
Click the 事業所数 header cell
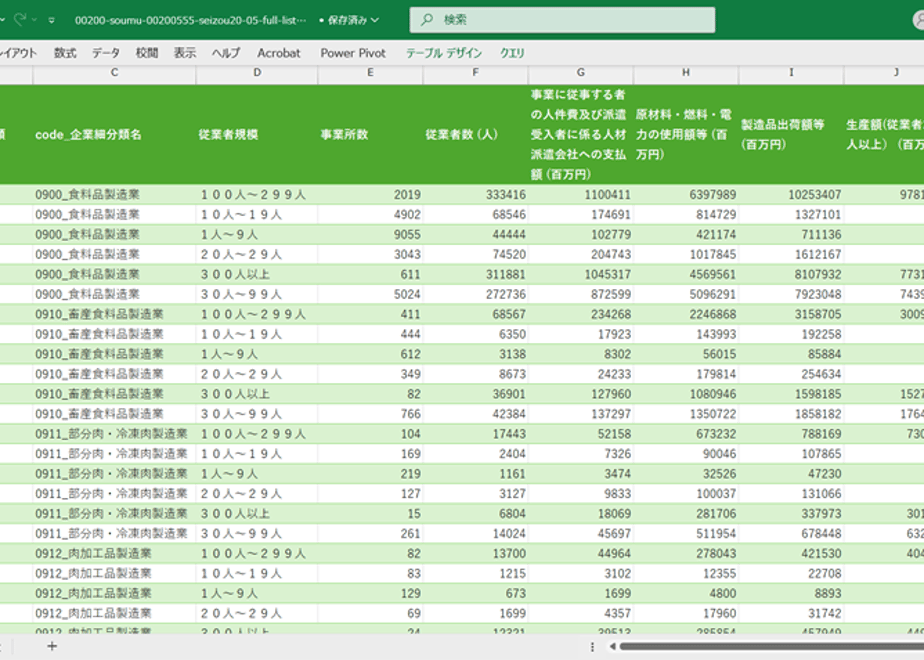(370, 134)
